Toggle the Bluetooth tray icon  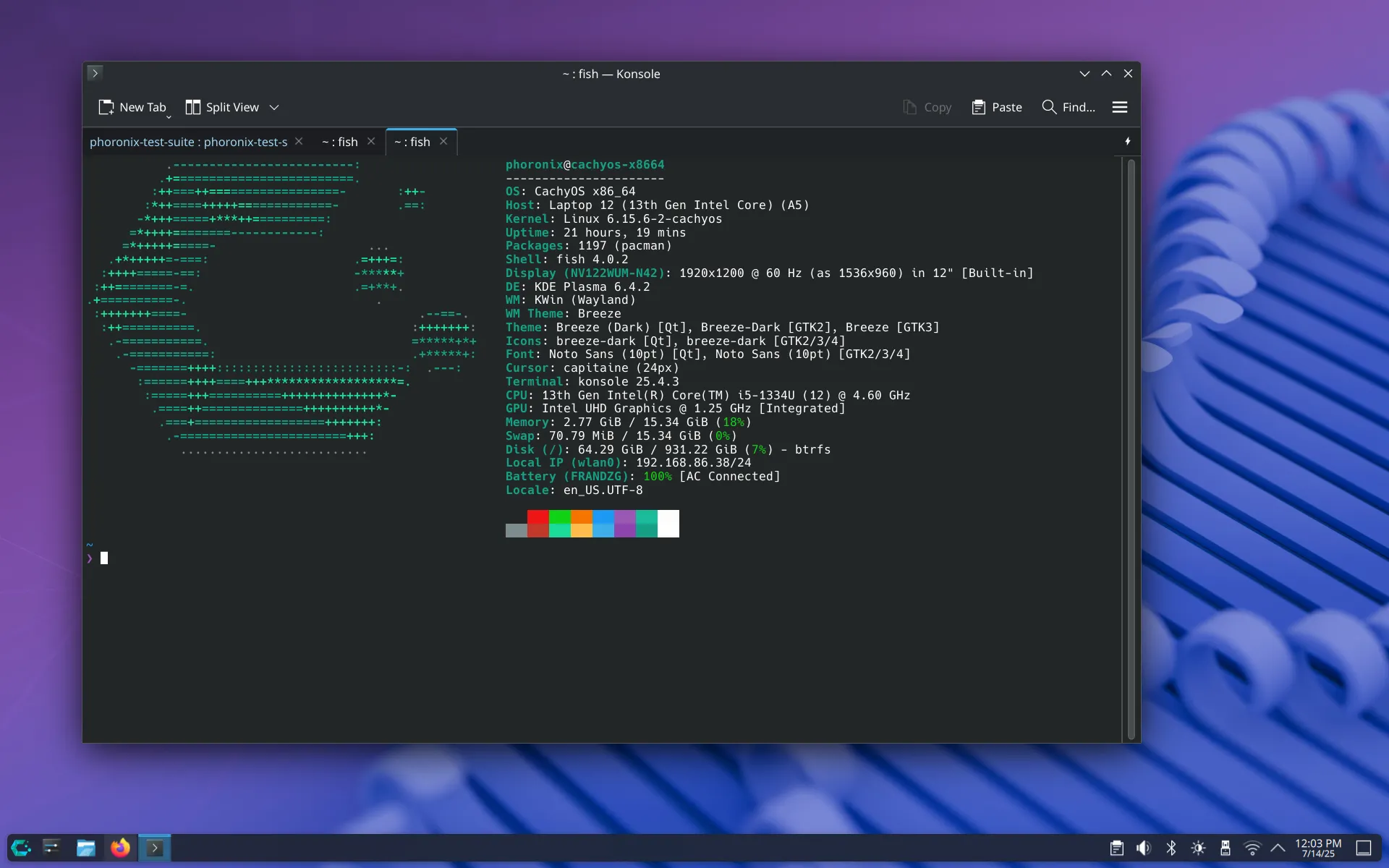(1171, 848)
